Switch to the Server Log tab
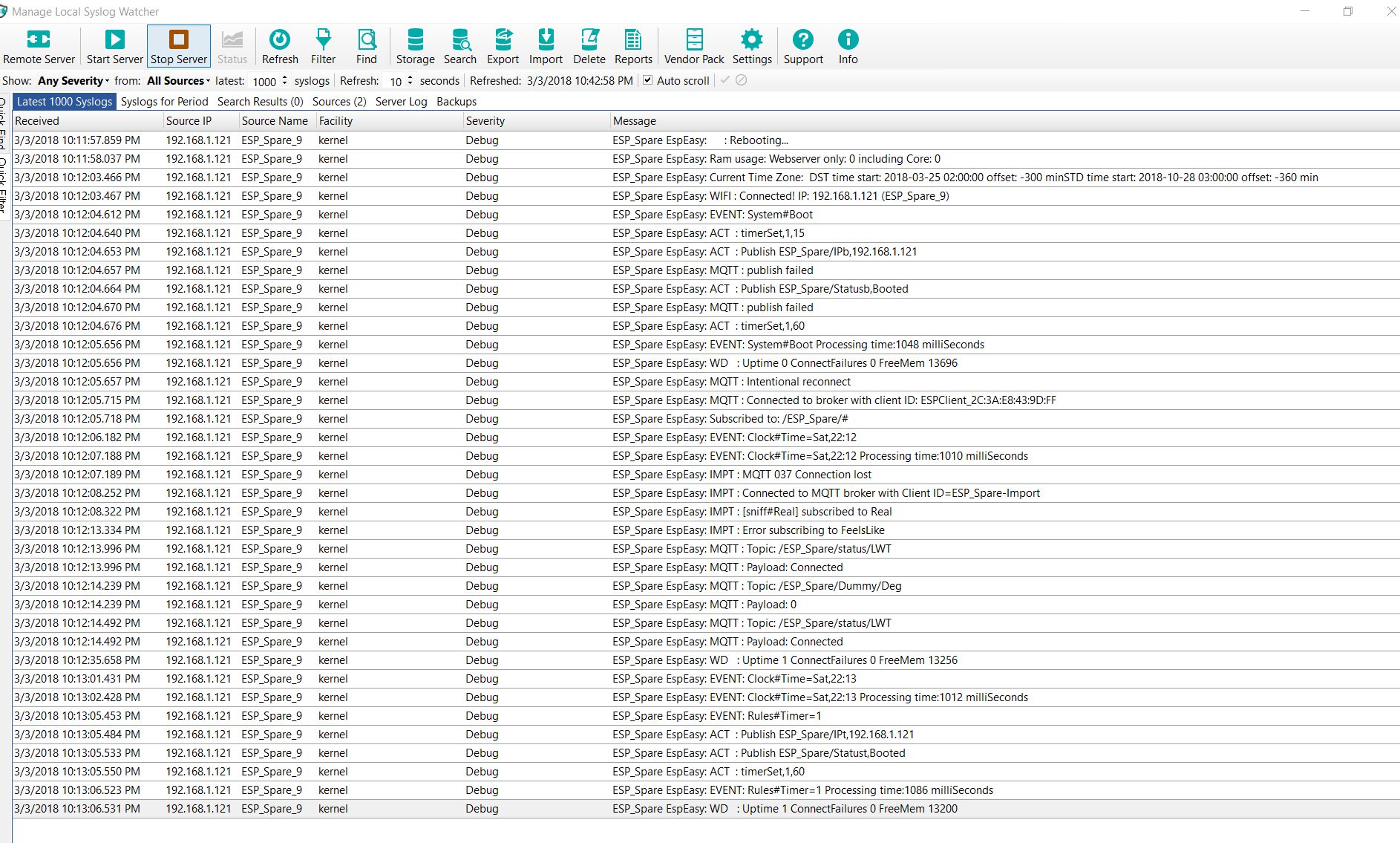Screen dimensions: 1400x843 [x=401, y=102]
